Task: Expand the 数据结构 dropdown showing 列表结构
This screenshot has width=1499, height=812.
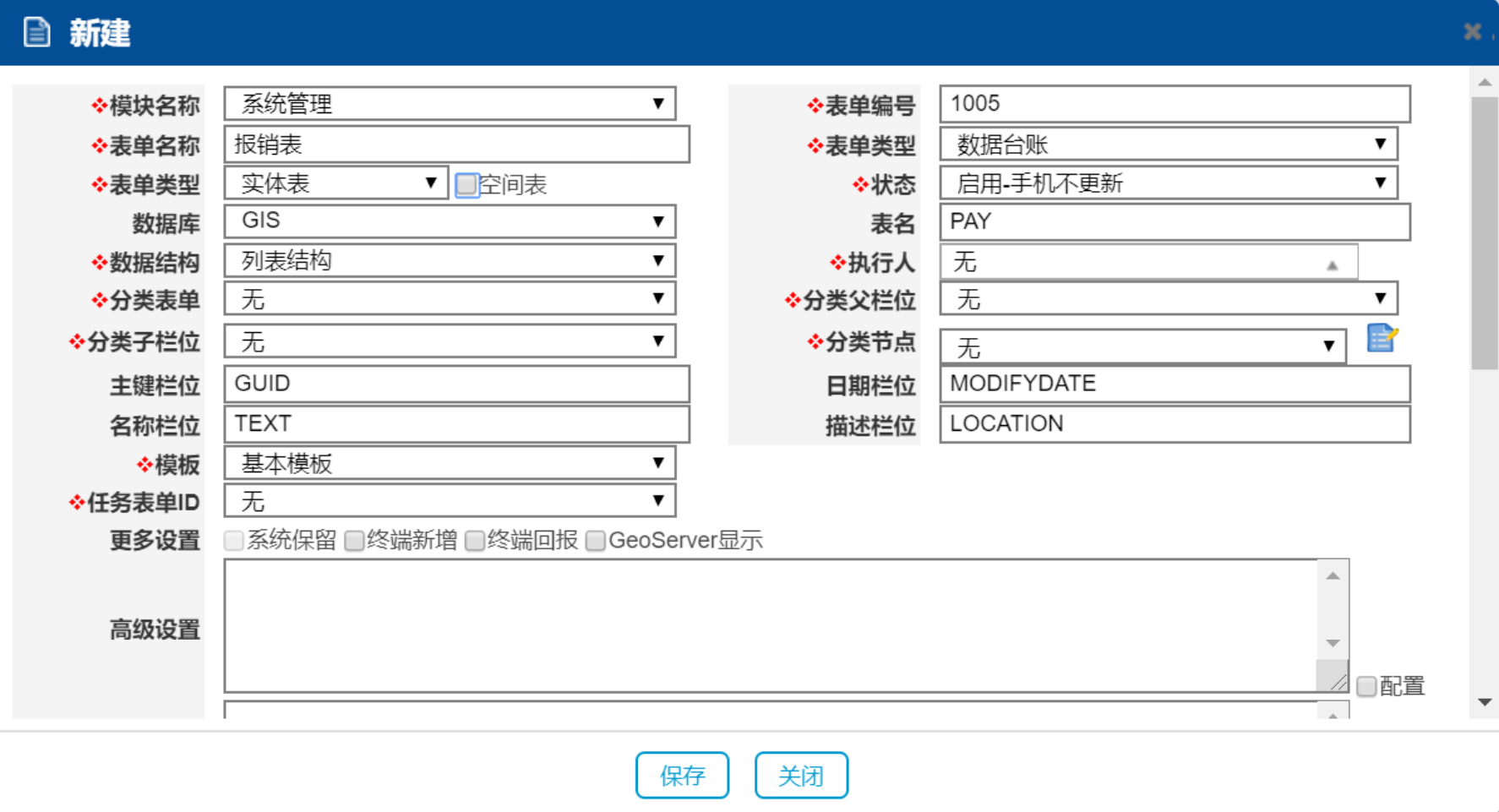Action: point(450,261)
